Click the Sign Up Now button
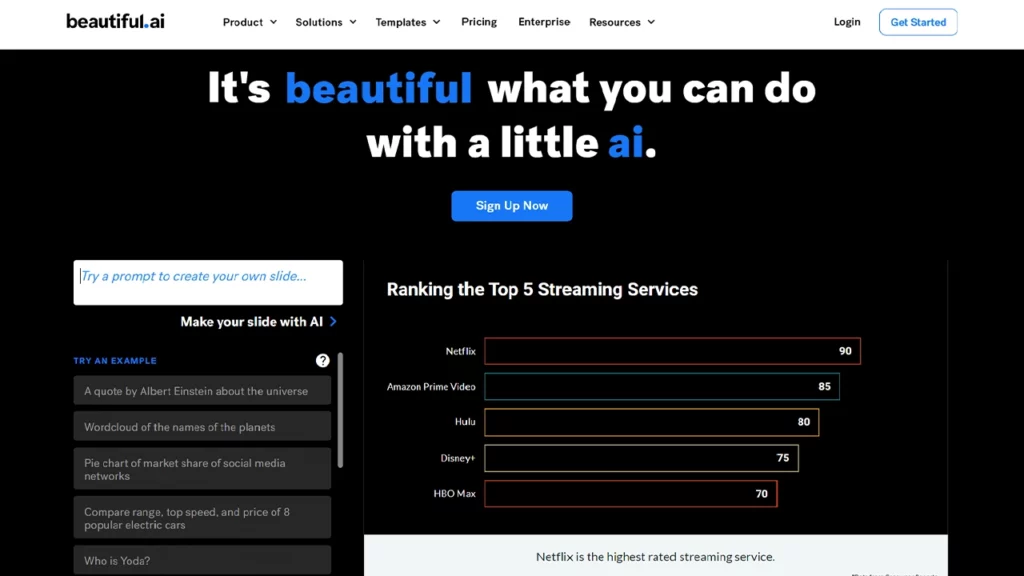 [512, 206]
